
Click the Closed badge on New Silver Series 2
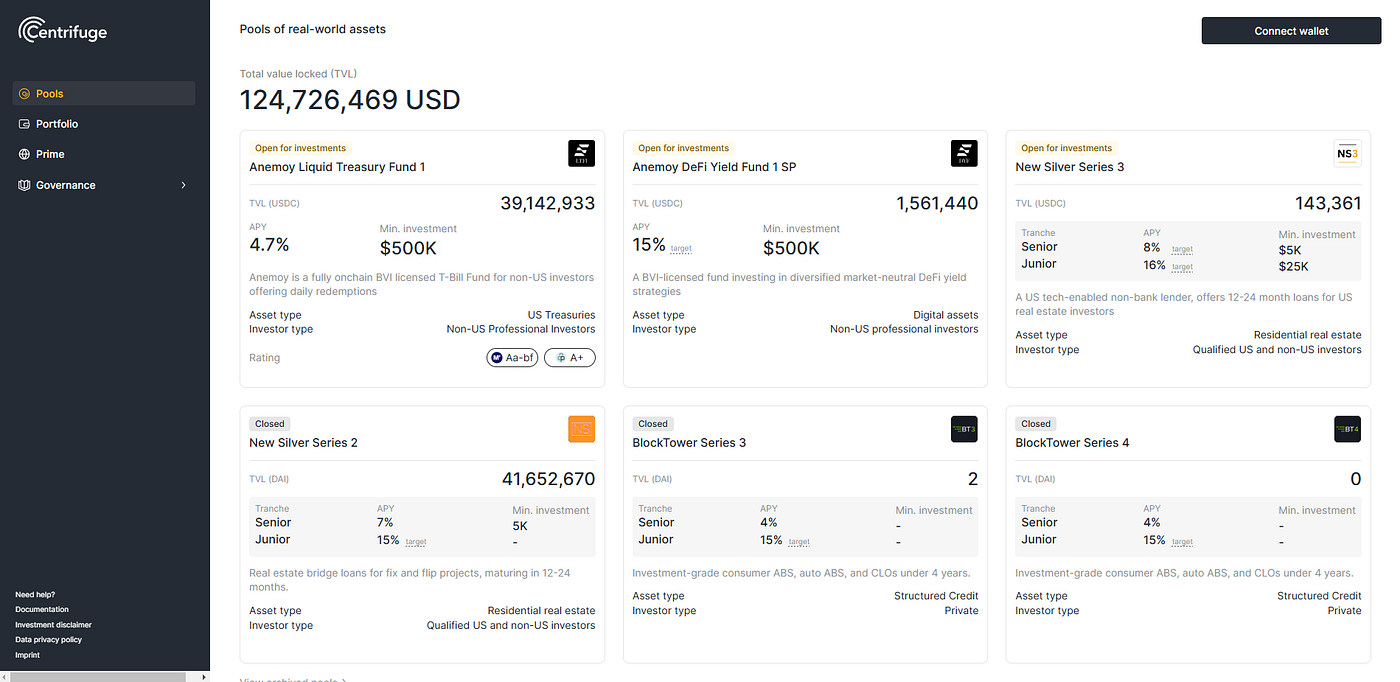270,424
